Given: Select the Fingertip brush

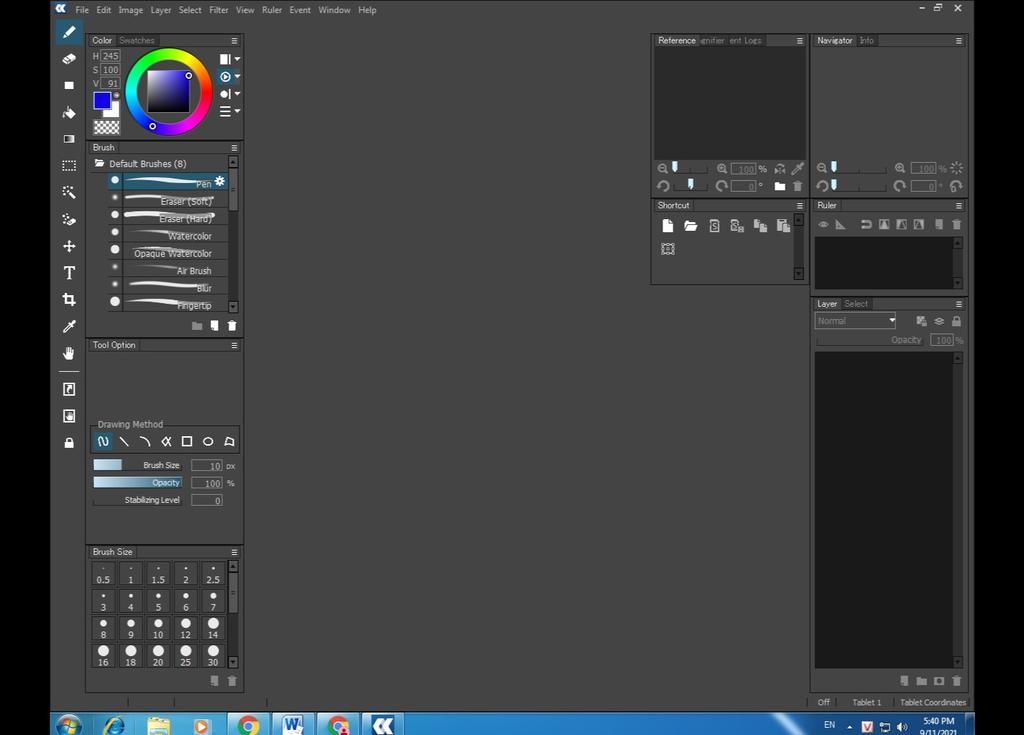Looking at the screenshot, I should tap(168, 305).
